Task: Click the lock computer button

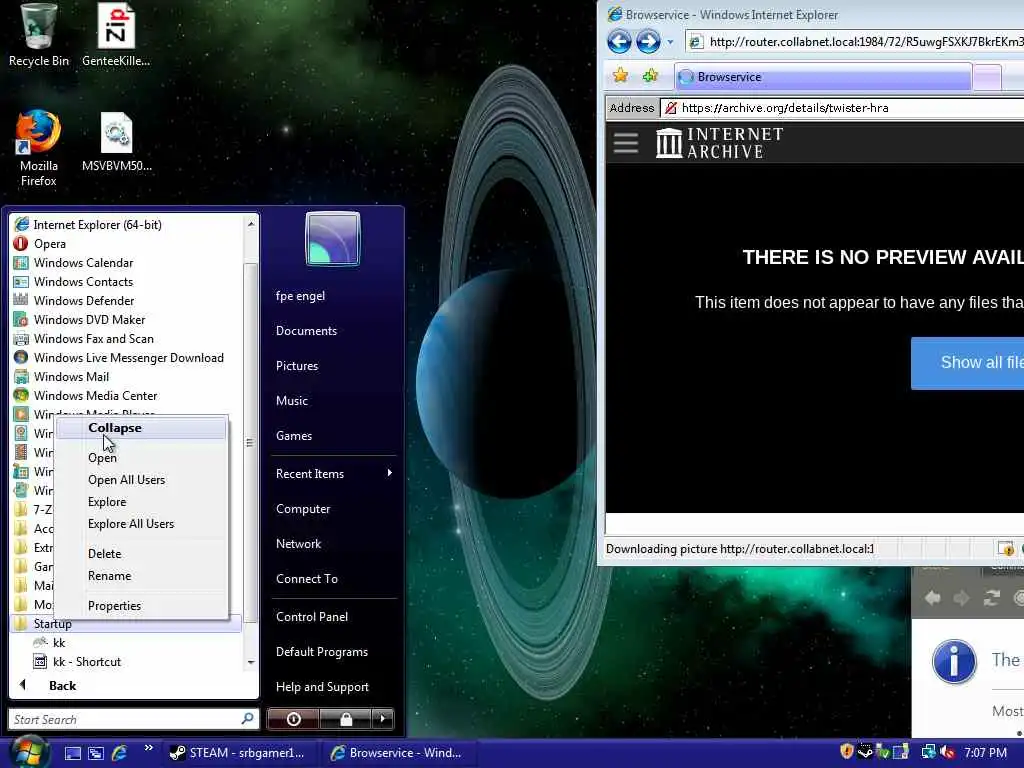Action: (345, 719)
